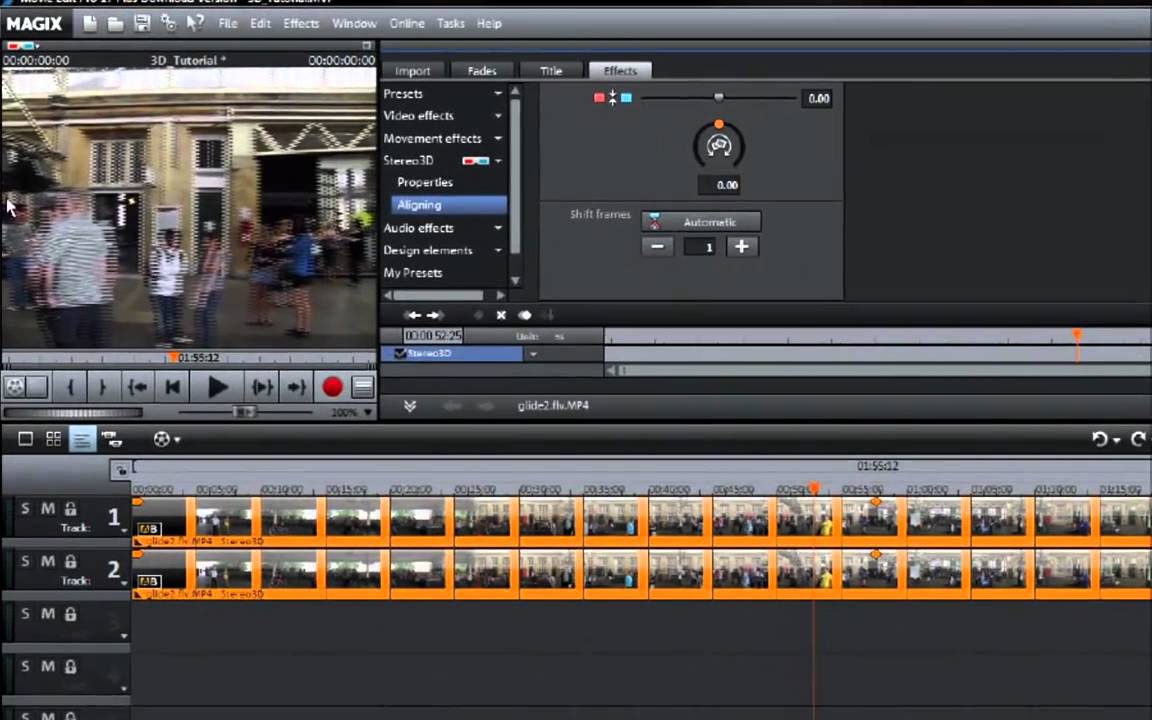Redo the last action
This screenshot has height=720, width=1152.
pos(1138,439)
